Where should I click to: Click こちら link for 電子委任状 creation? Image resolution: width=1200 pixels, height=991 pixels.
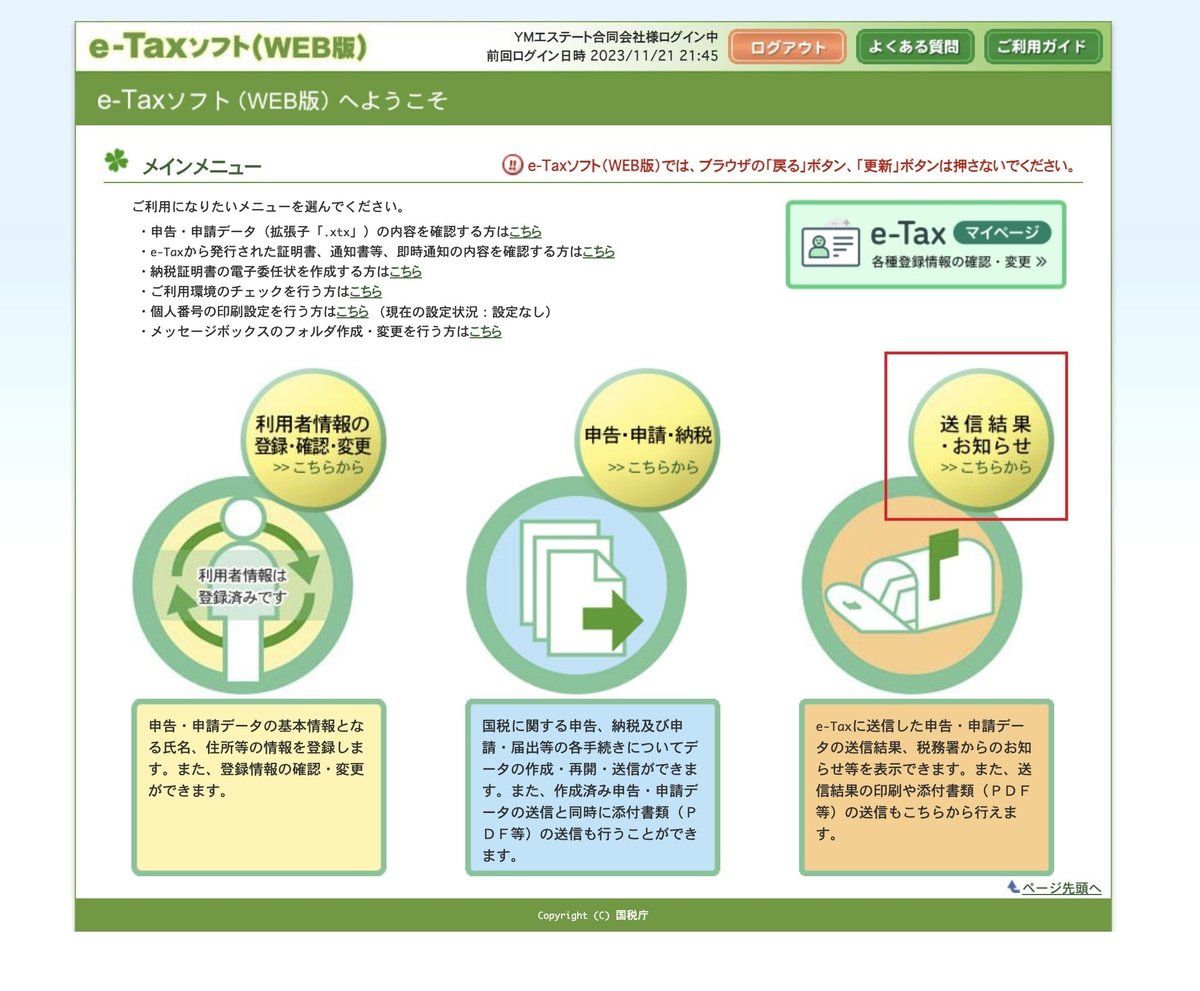tap(405, 272)
